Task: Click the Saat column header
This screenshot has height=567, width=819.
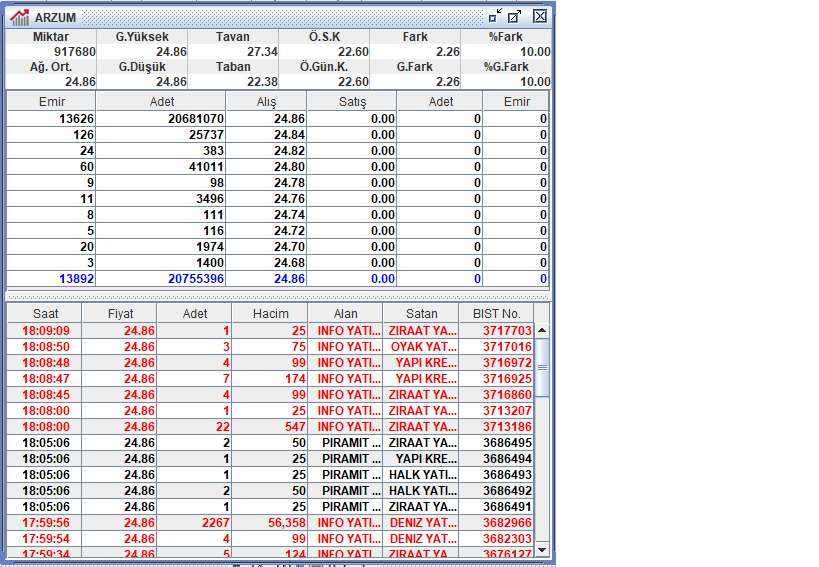Action: click(45, 314)
